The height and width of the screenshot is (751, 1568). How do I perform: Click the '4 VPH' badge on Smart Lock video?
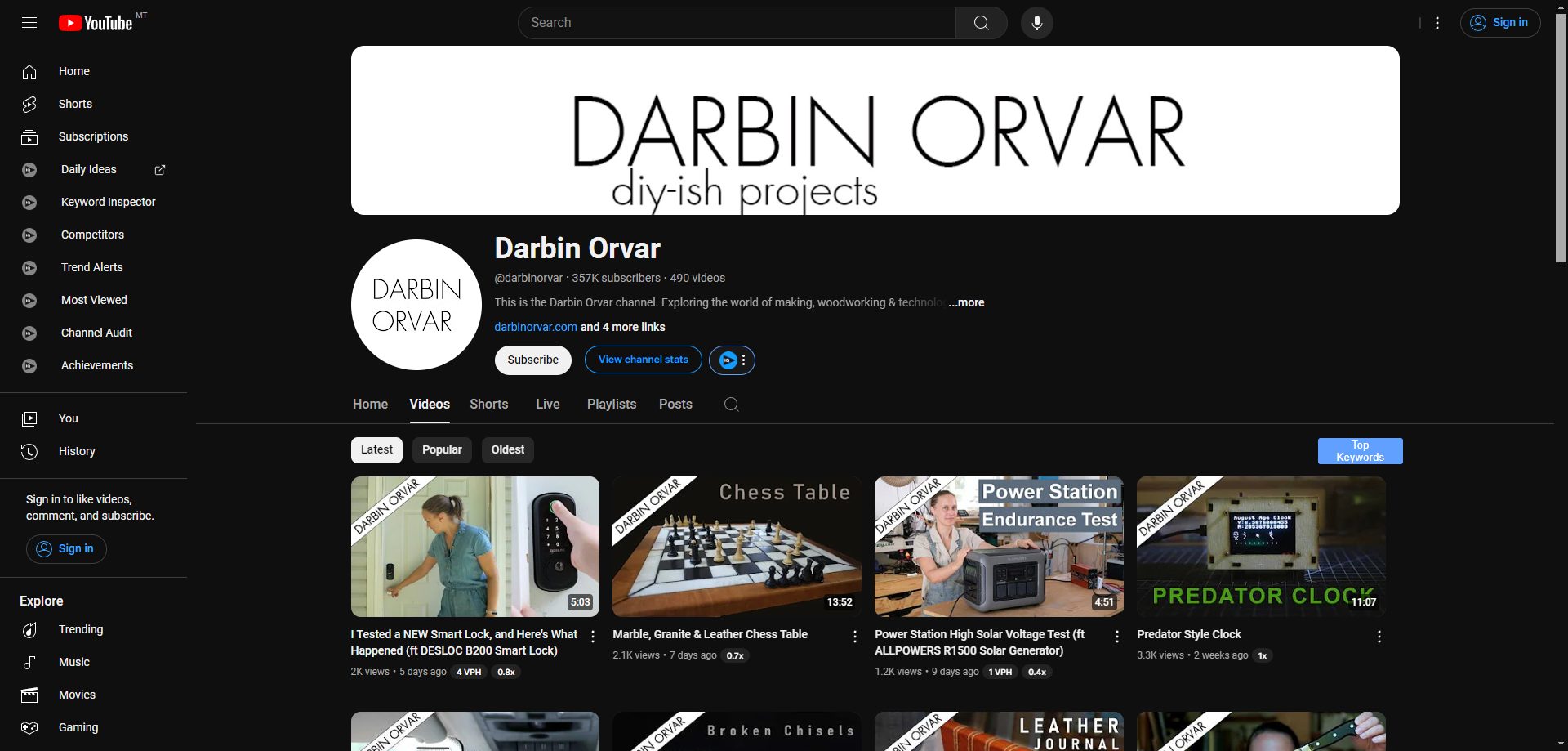pos(469,672)
